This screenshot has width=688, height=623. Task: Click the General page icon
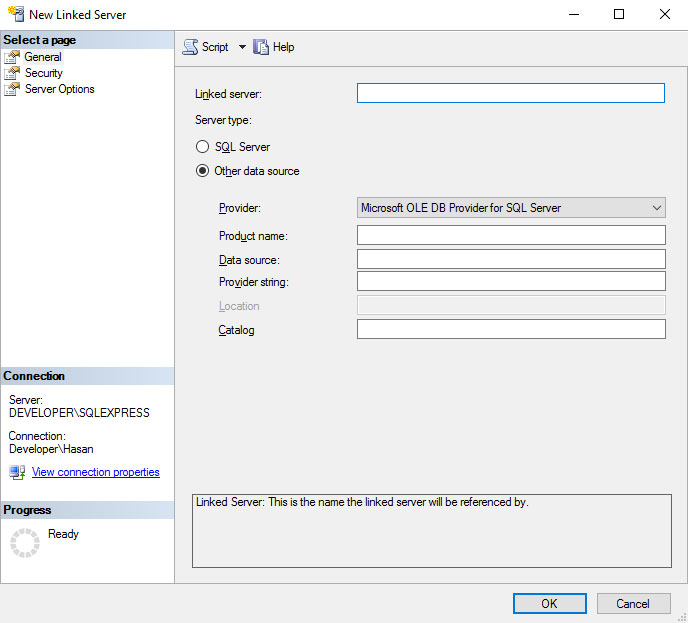coord(12,57)
